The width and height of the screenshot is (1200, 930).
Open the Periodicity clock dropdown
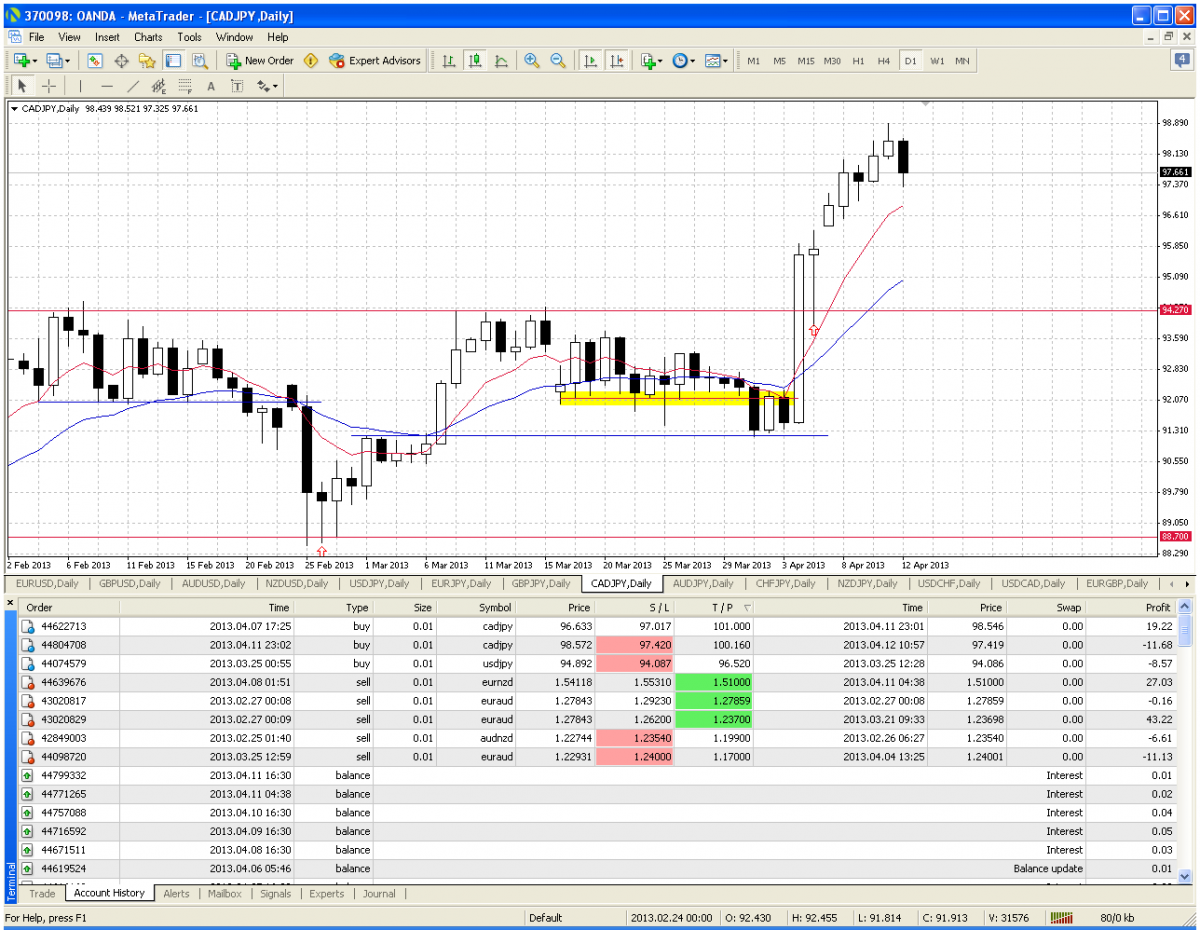[x=684, y=61]
